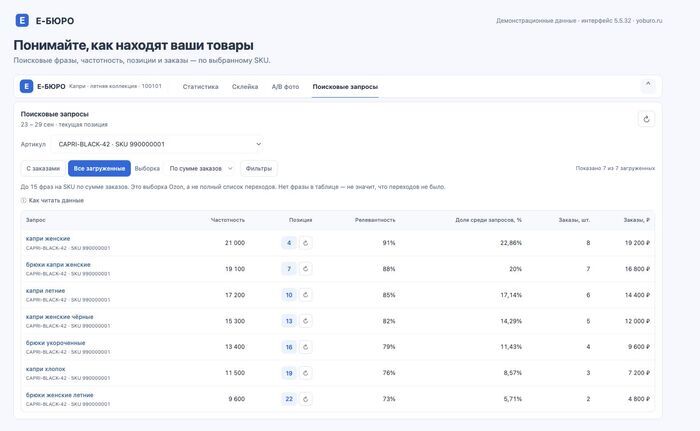This screenshot has width=700, height=431.
Task: Click position badge 19
Action: 289,373
